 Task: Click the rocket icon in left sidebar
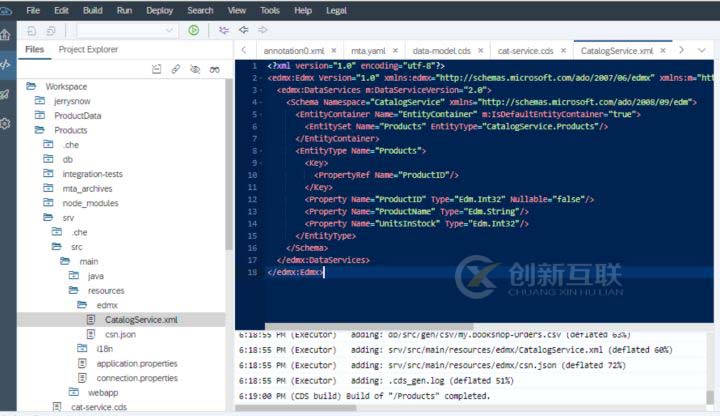(5, 95)
